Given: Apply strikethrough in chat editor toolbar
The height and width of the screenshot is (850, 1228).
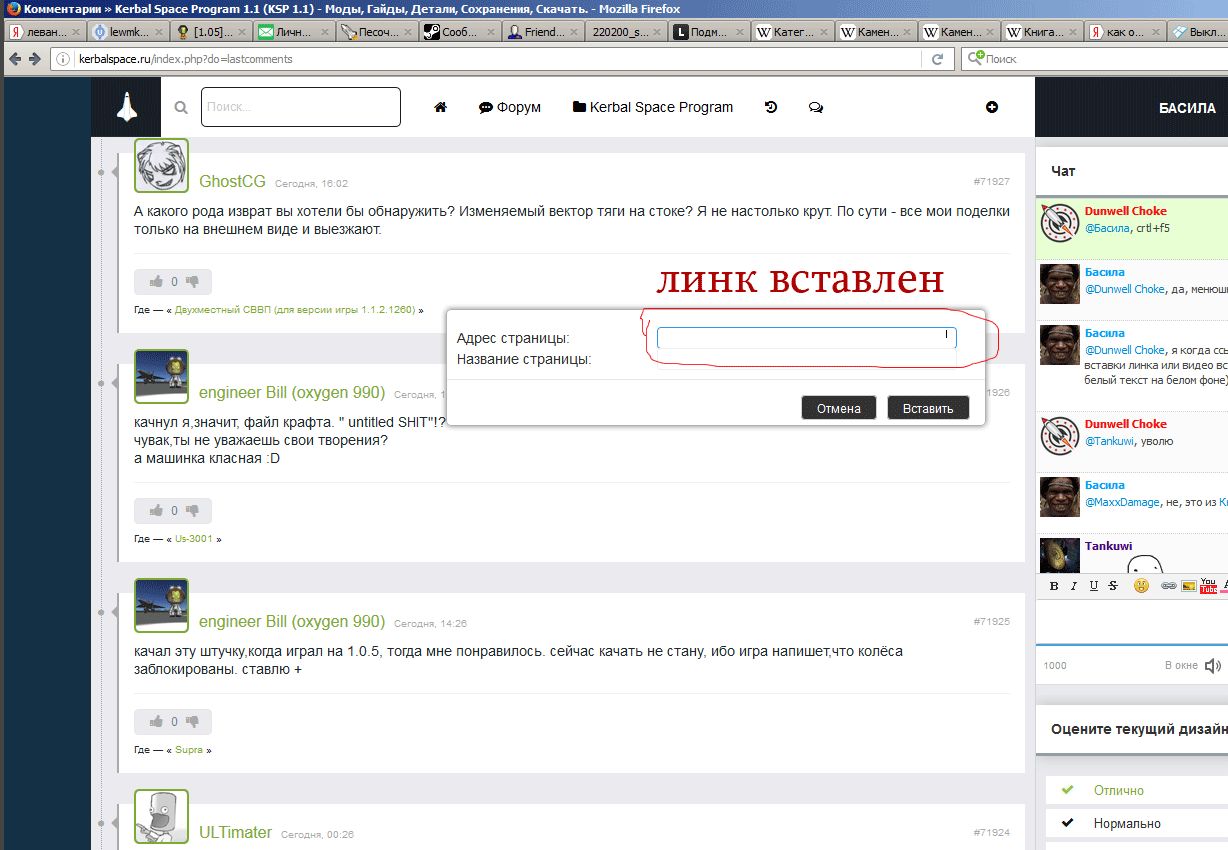Looking at the screenshot, I should pos(1112,585).
